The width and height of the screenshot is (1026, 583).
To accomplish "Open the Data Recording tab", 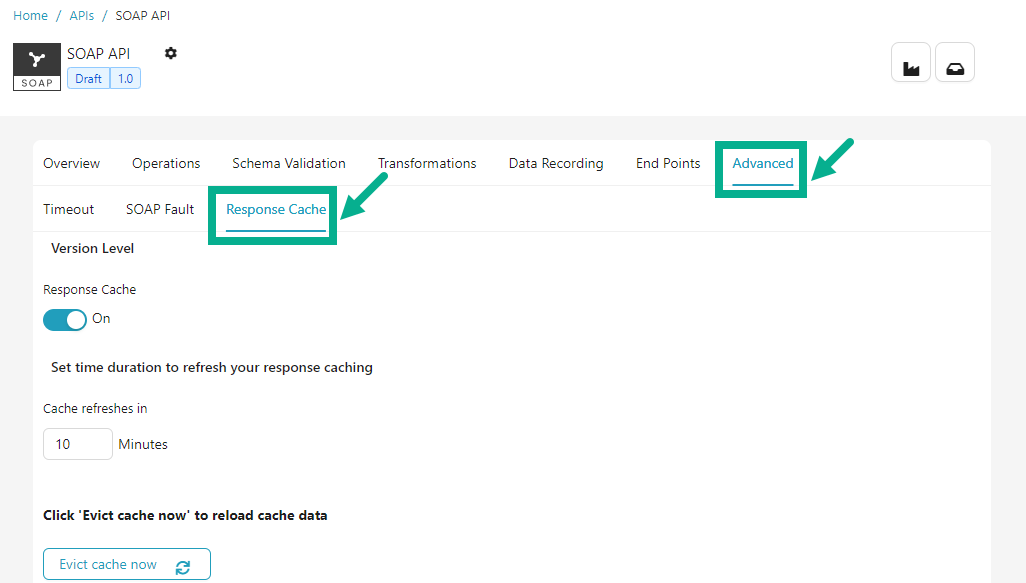I will (556, 163).
